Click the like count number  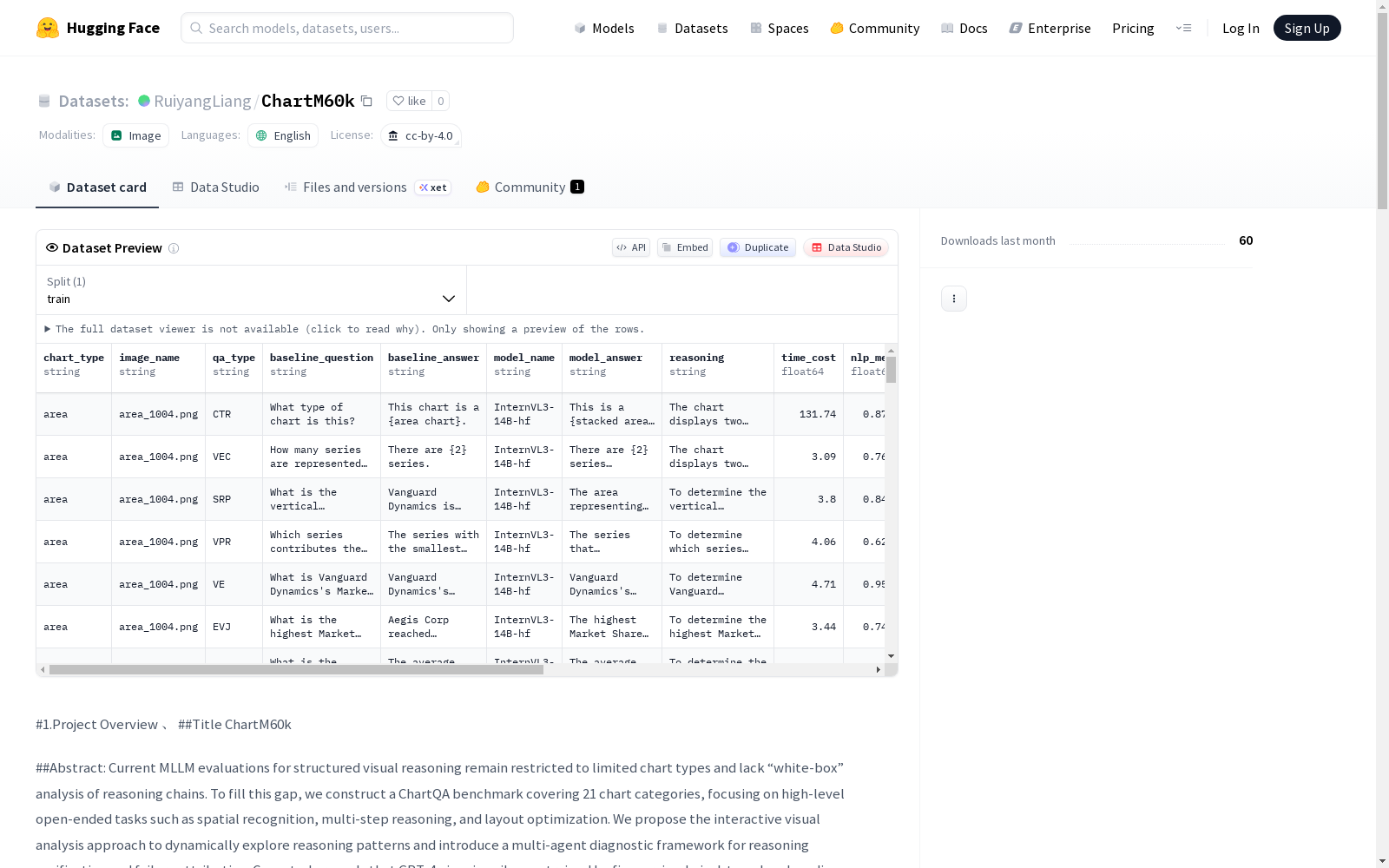(440, 101)
